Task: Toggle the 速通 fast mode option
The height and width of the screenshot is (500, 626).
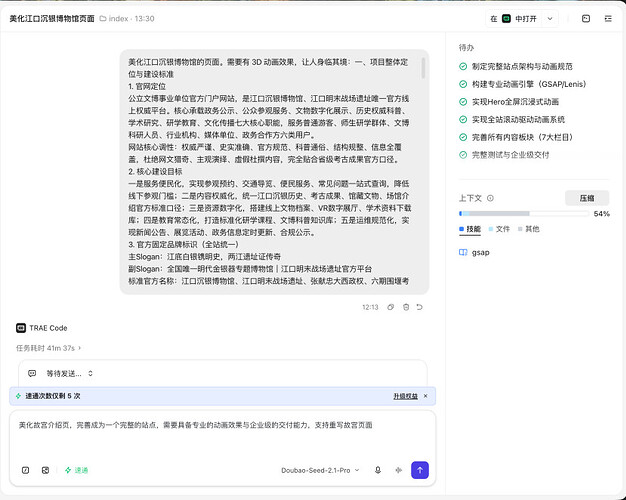Action: click(76, 470)
